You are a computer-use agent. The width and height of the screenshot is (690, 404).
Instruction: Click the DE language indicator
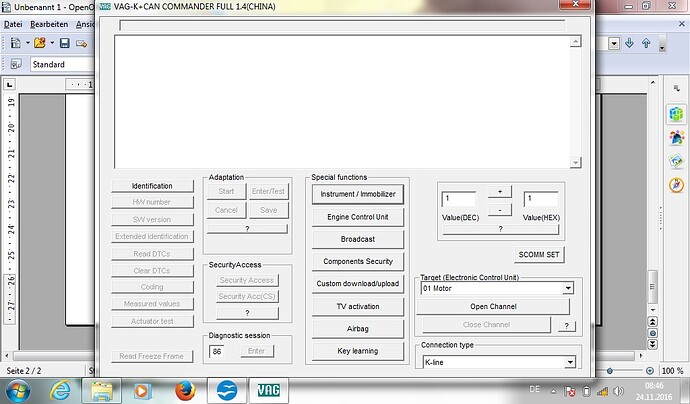[534, 389]
